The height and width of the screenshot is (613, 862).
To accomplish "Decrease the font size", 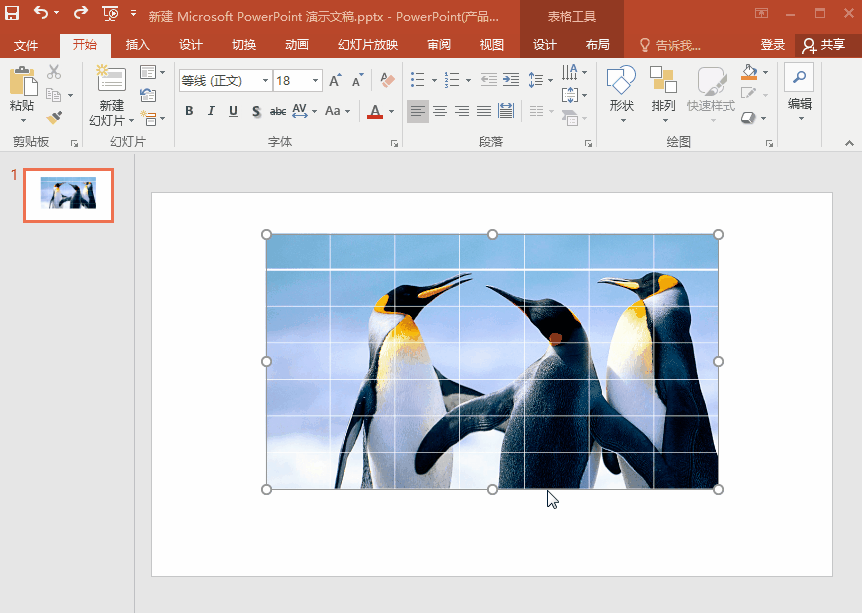I will point(357,81).
